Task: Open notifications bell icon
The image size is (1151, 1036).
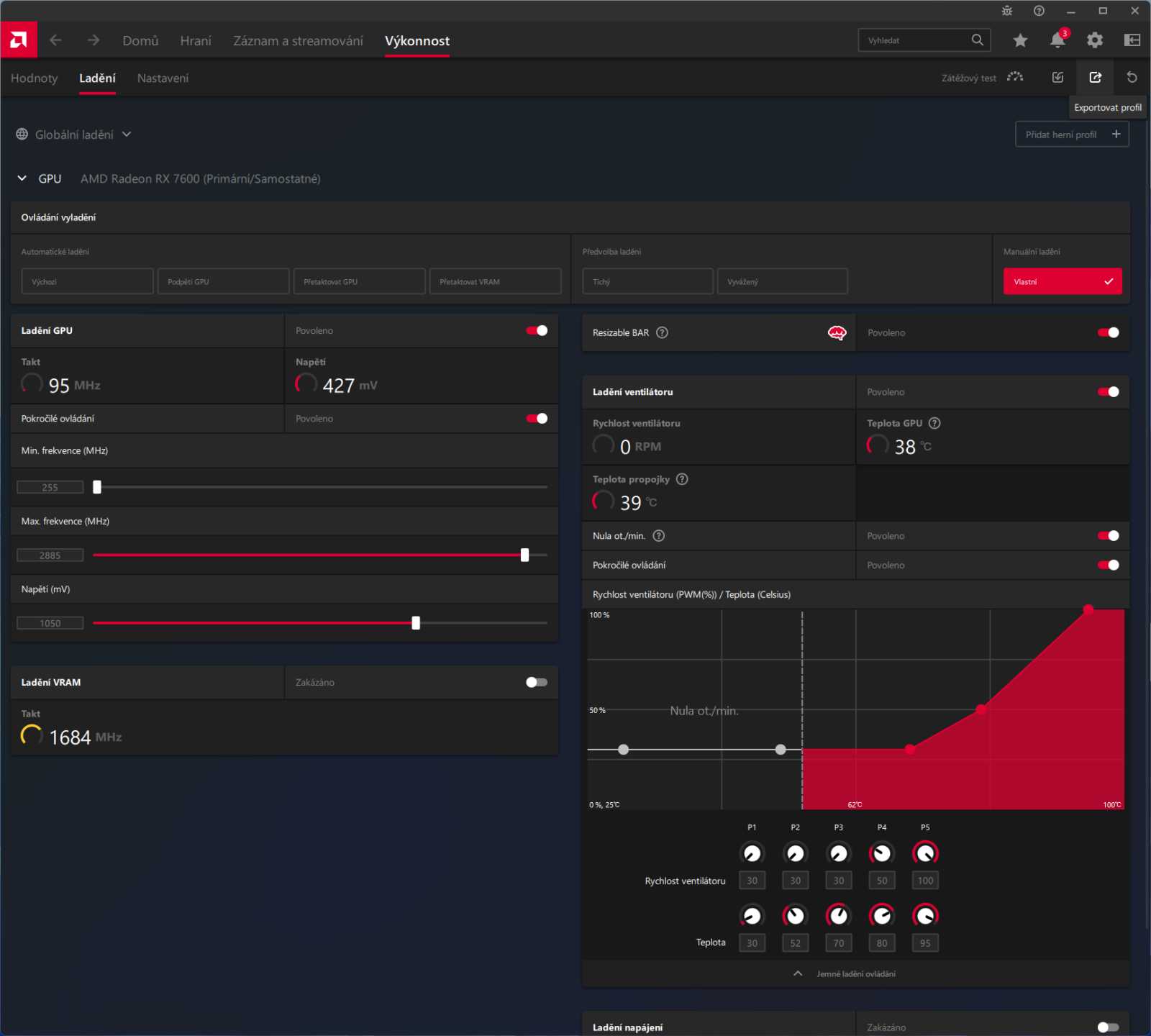Action: tap(1057, 40)
